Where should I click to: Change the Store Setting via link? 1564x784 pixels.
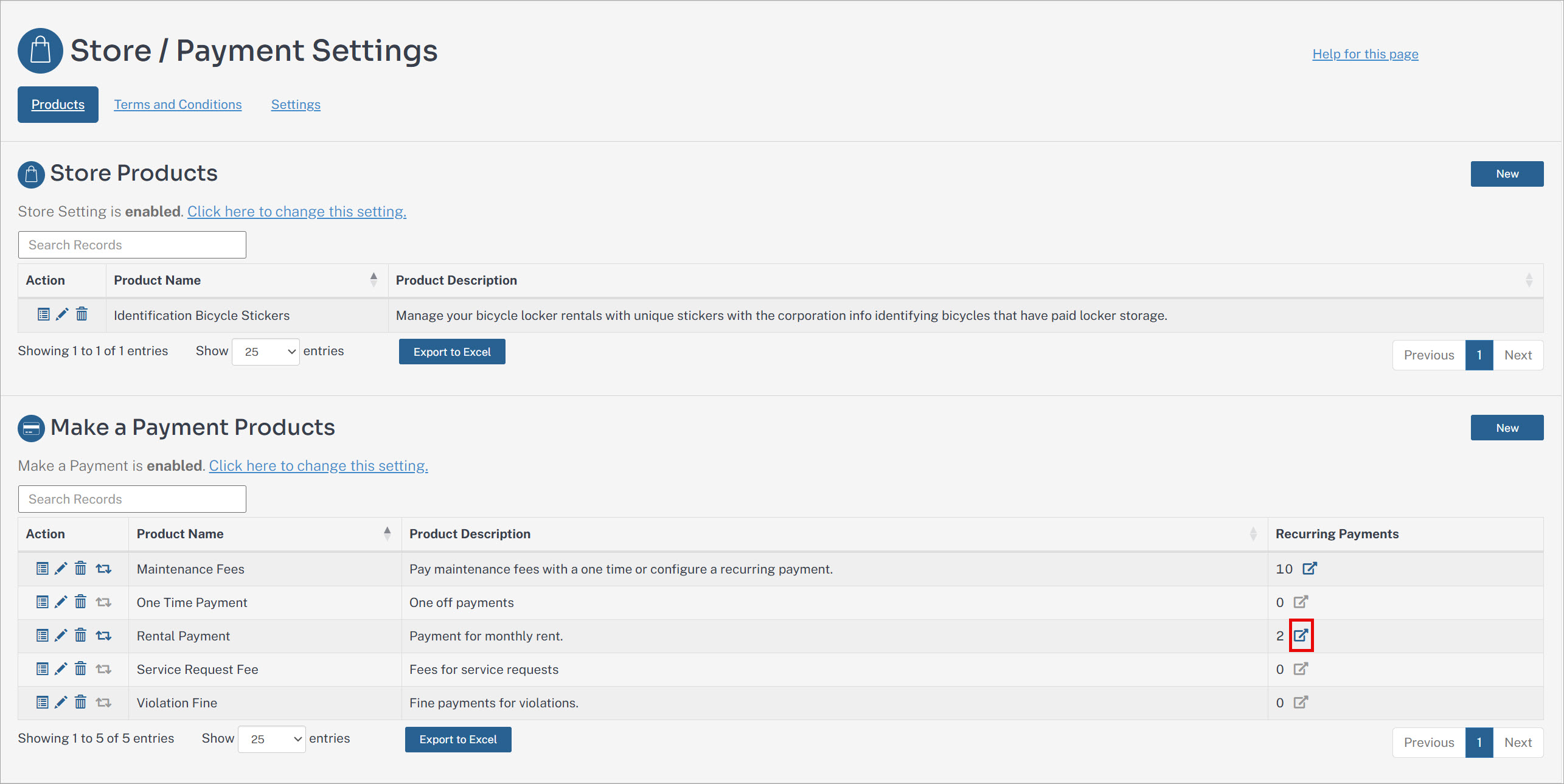(297, 212)
